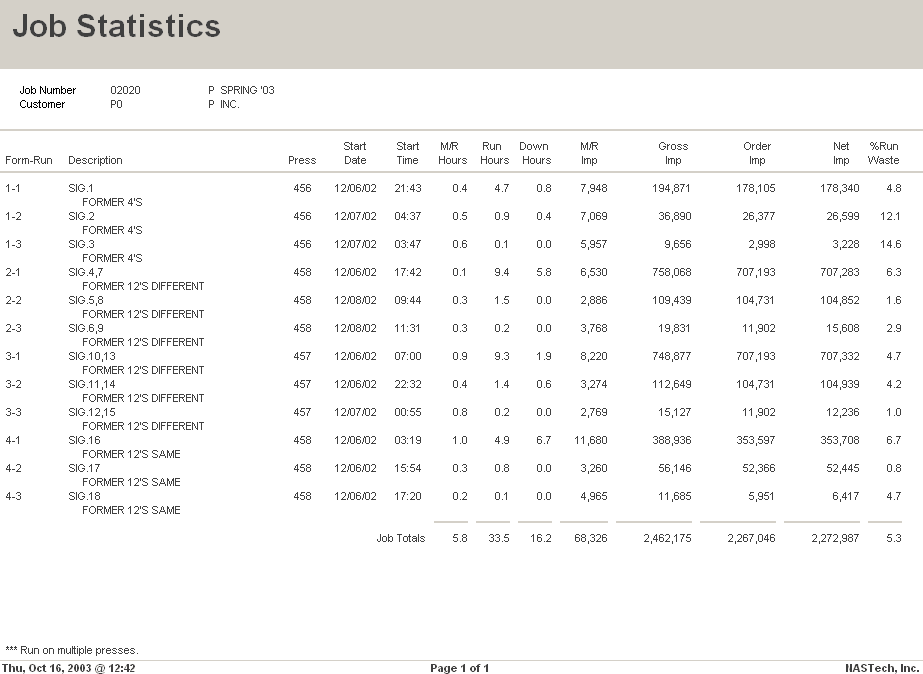Select form-run 4-2 row label
Screen dimensions: 923x674
13,469
